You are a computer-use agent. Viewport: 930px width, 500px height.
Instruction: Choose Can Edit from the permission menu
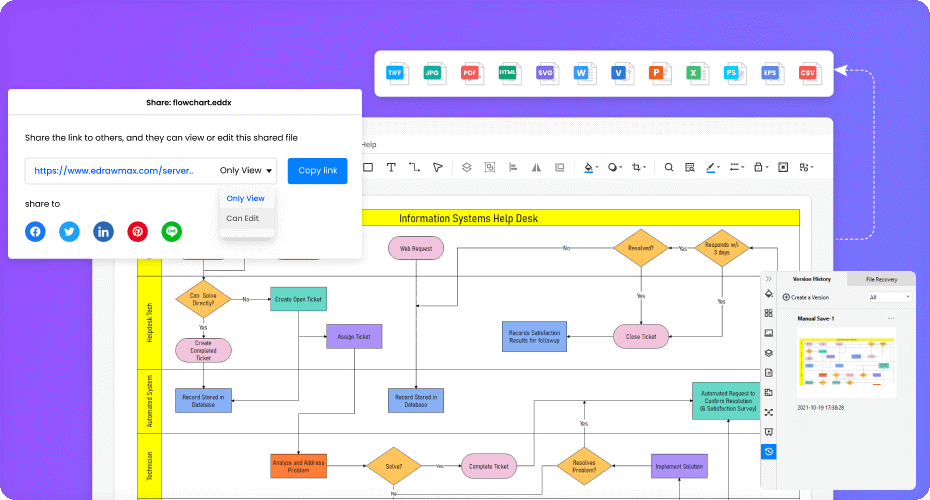(x=243, y=218)
